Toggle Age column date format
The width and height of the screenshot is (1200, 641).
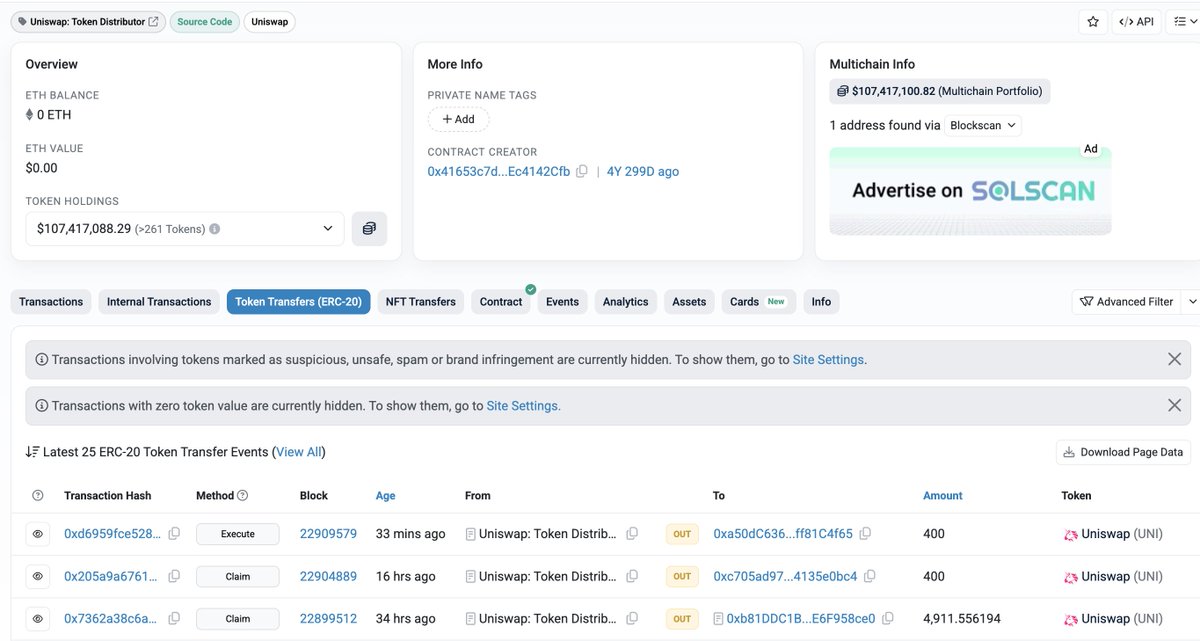[385, 496]
